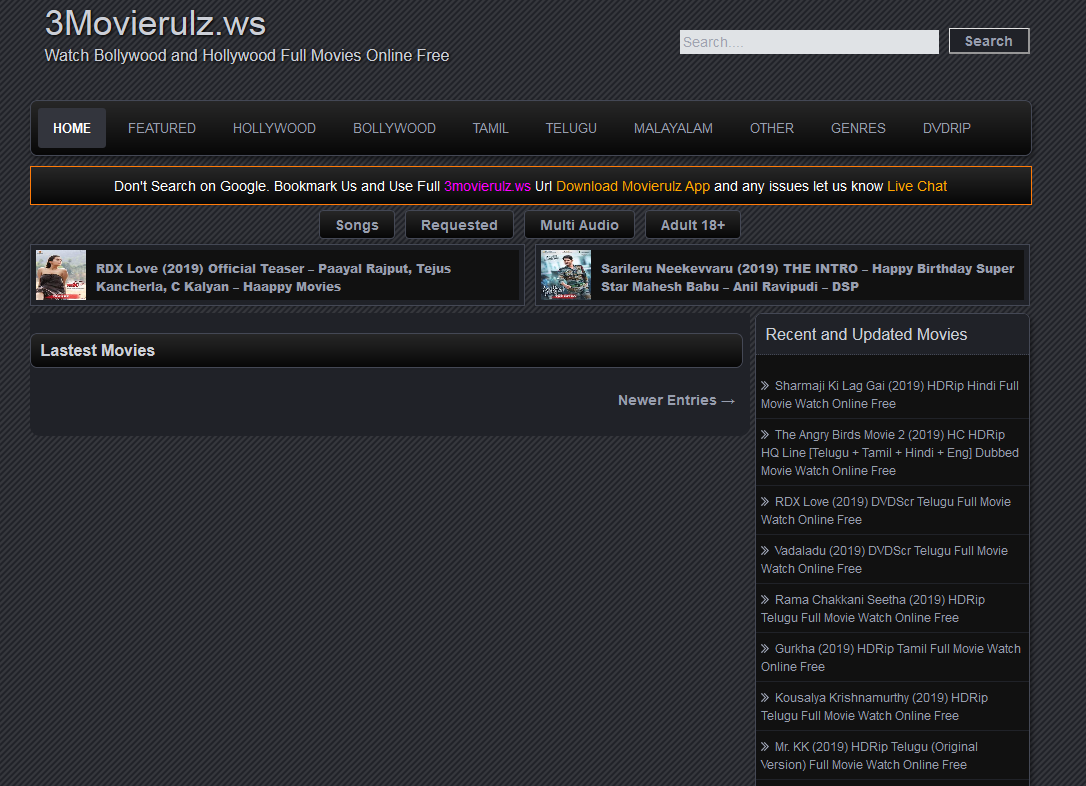Open the Songs category button
The width and height of the screenshot is (1086, 786).
[x=357, y=225]
